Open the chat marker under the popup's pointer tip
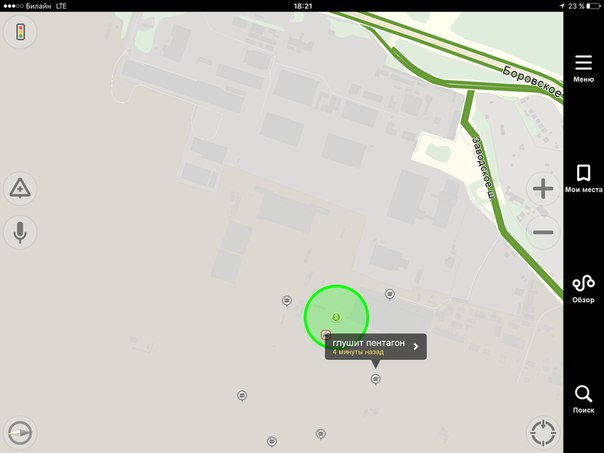 tap(376, 379)
